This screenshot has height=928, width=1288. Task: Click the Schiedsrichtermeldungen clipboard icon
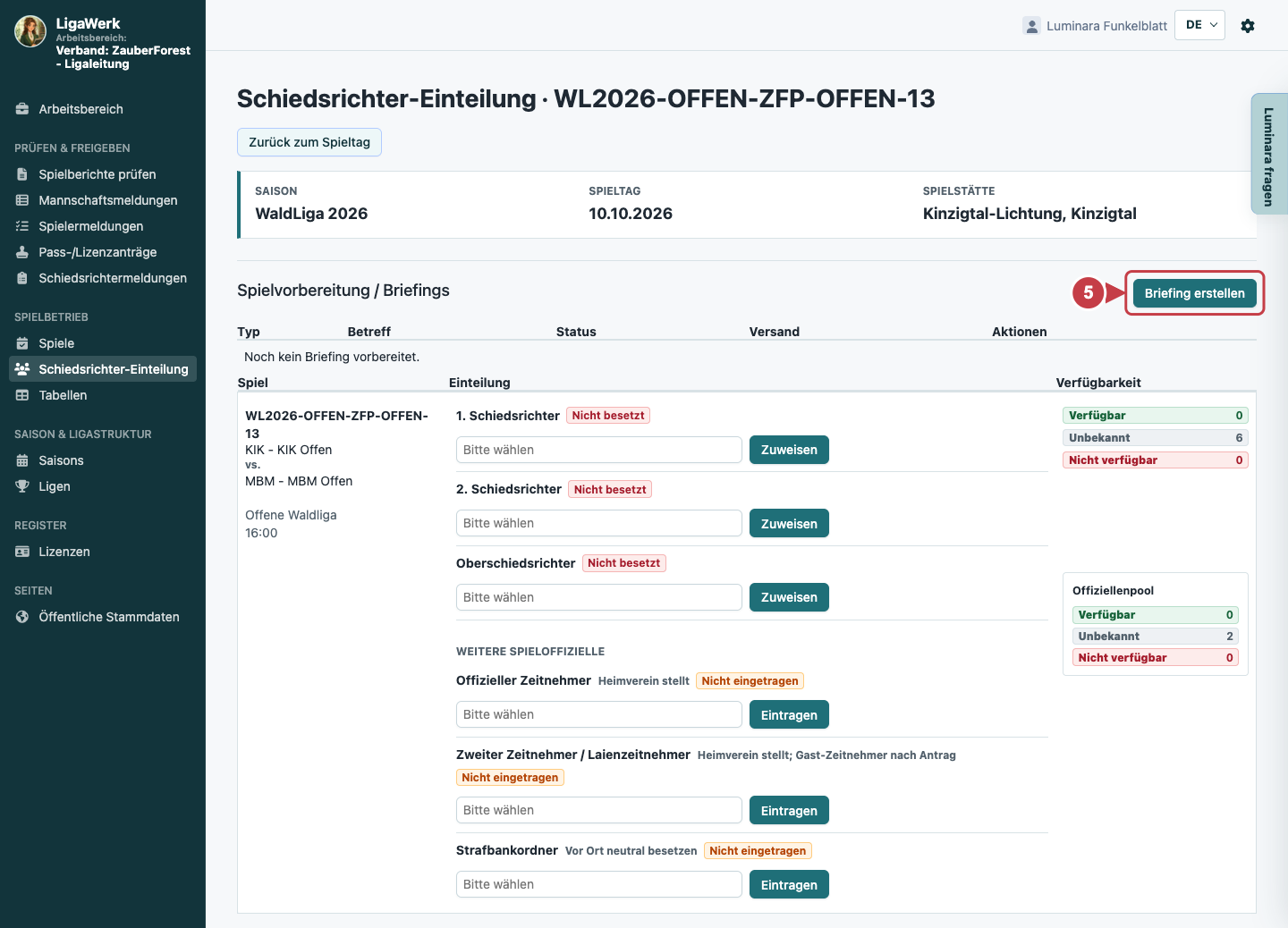[x=22, y=278]
